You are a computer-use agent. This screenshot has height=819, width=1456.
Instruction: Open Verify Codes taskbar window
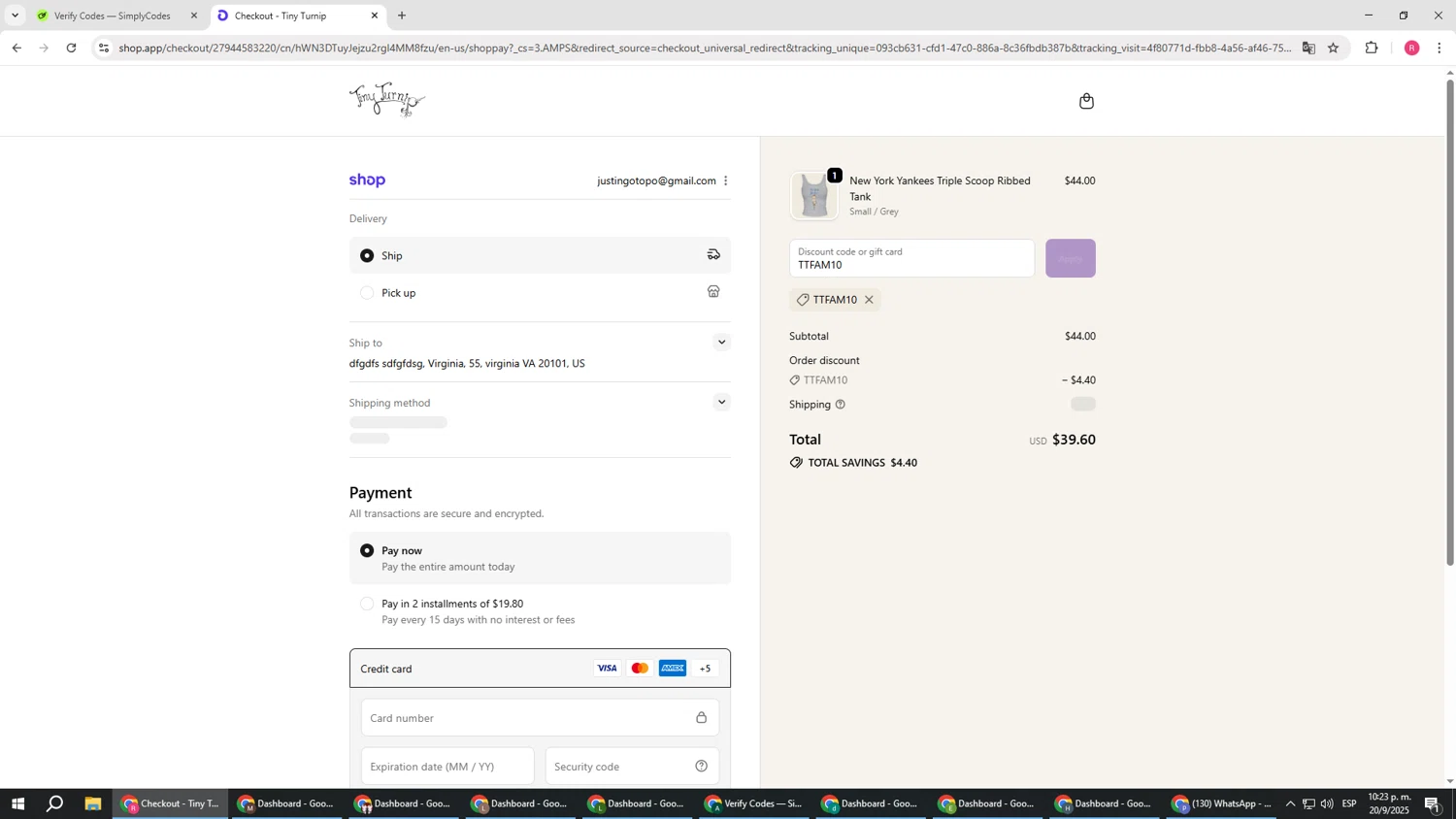[x=754, y=803]
